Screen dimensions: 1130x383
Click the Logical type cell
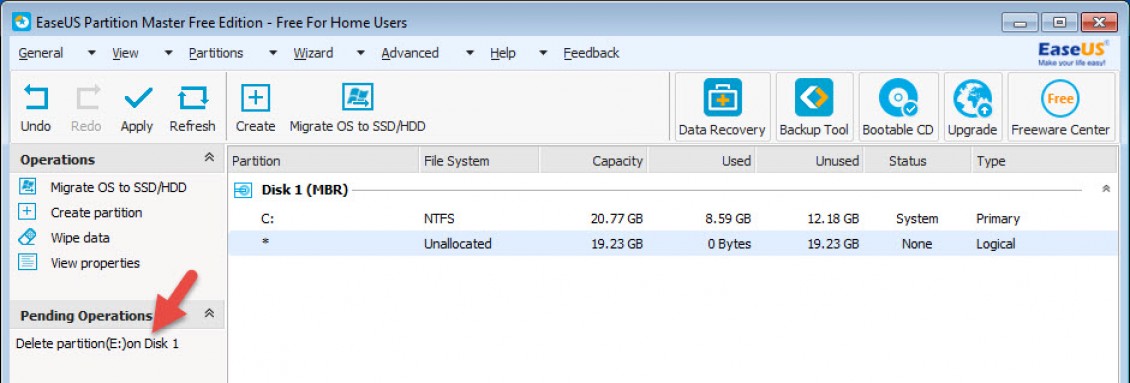pos(996,244)
